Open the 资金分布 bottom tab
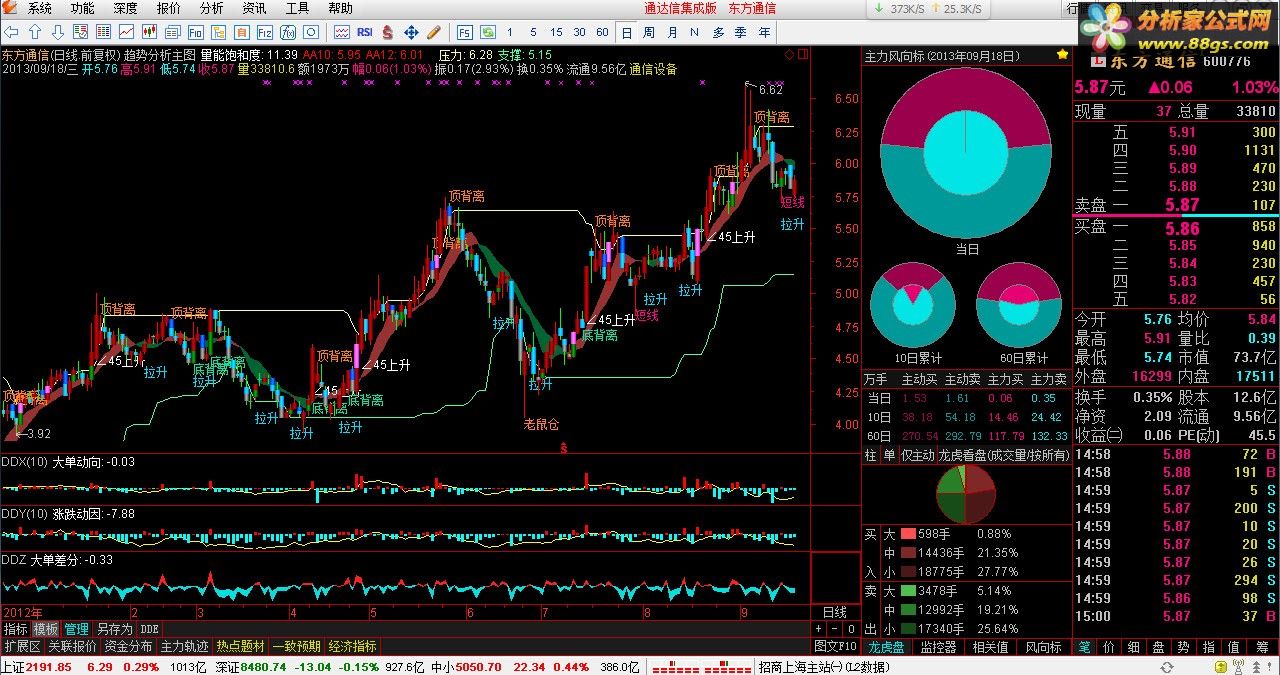Viewport: 1280px width, 675px height. 128,647
